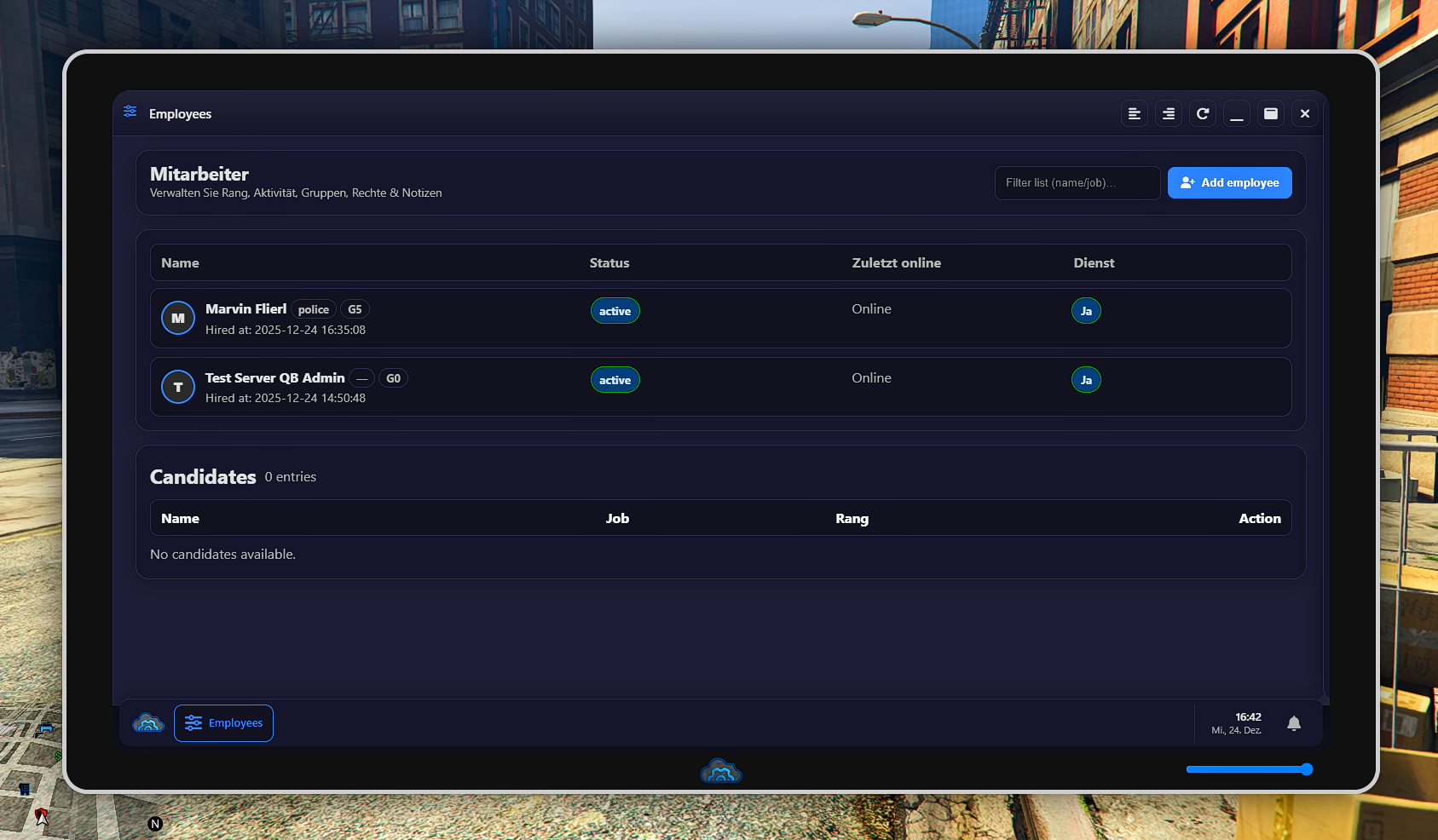Open the cloud start menu in taskbar

point(148,723)
